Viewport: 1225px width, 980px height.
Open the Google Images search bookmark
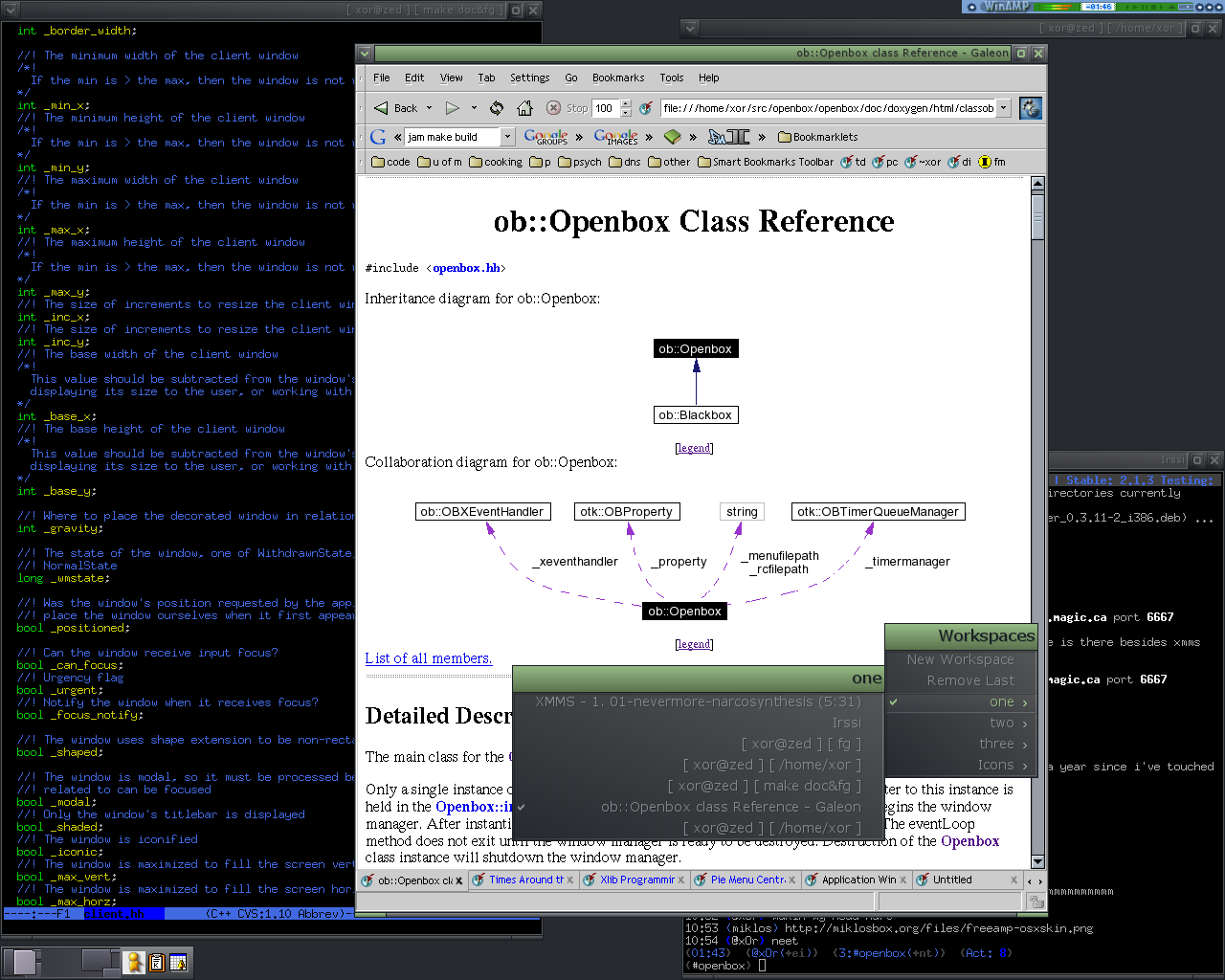(615, 137)
